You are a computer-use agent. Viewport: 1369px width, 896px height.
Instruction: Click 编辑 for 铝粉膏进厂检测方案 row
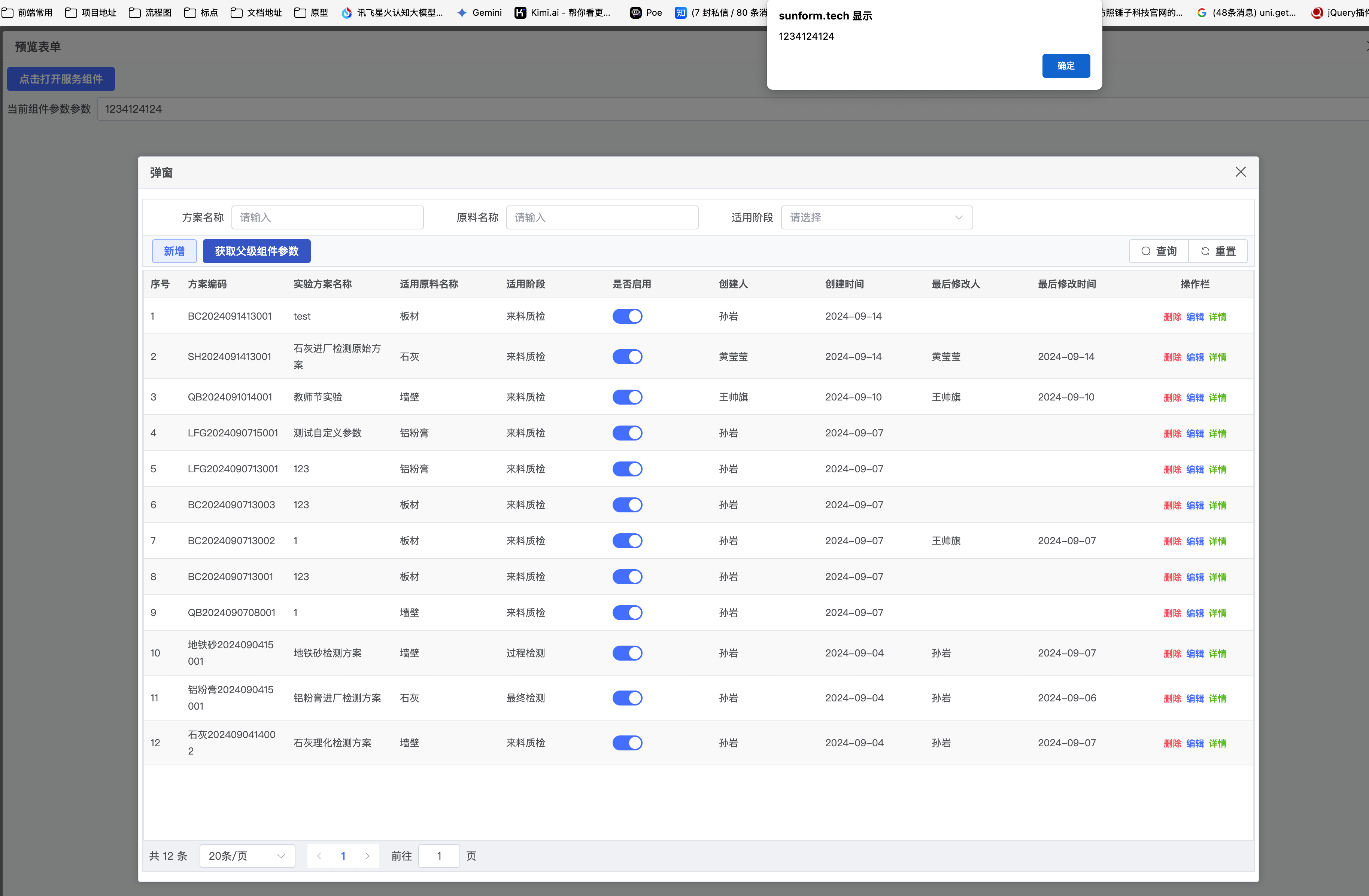(1195, 698)
